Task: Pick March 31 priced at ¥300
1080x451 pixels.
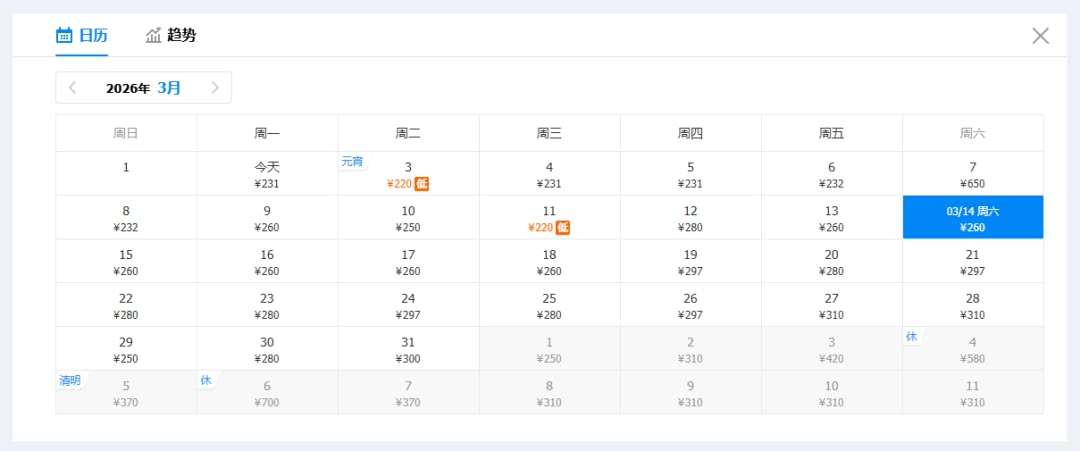Action: click(408, 349)
